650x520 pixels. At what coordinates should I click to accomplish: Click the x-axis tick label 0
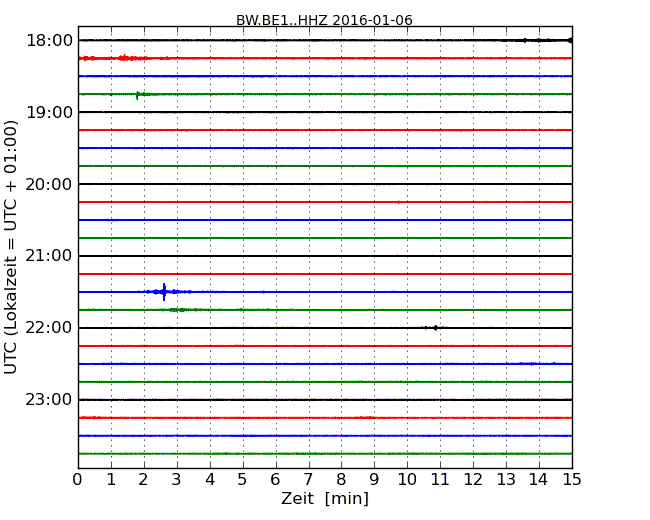click(x=78, y=480)
